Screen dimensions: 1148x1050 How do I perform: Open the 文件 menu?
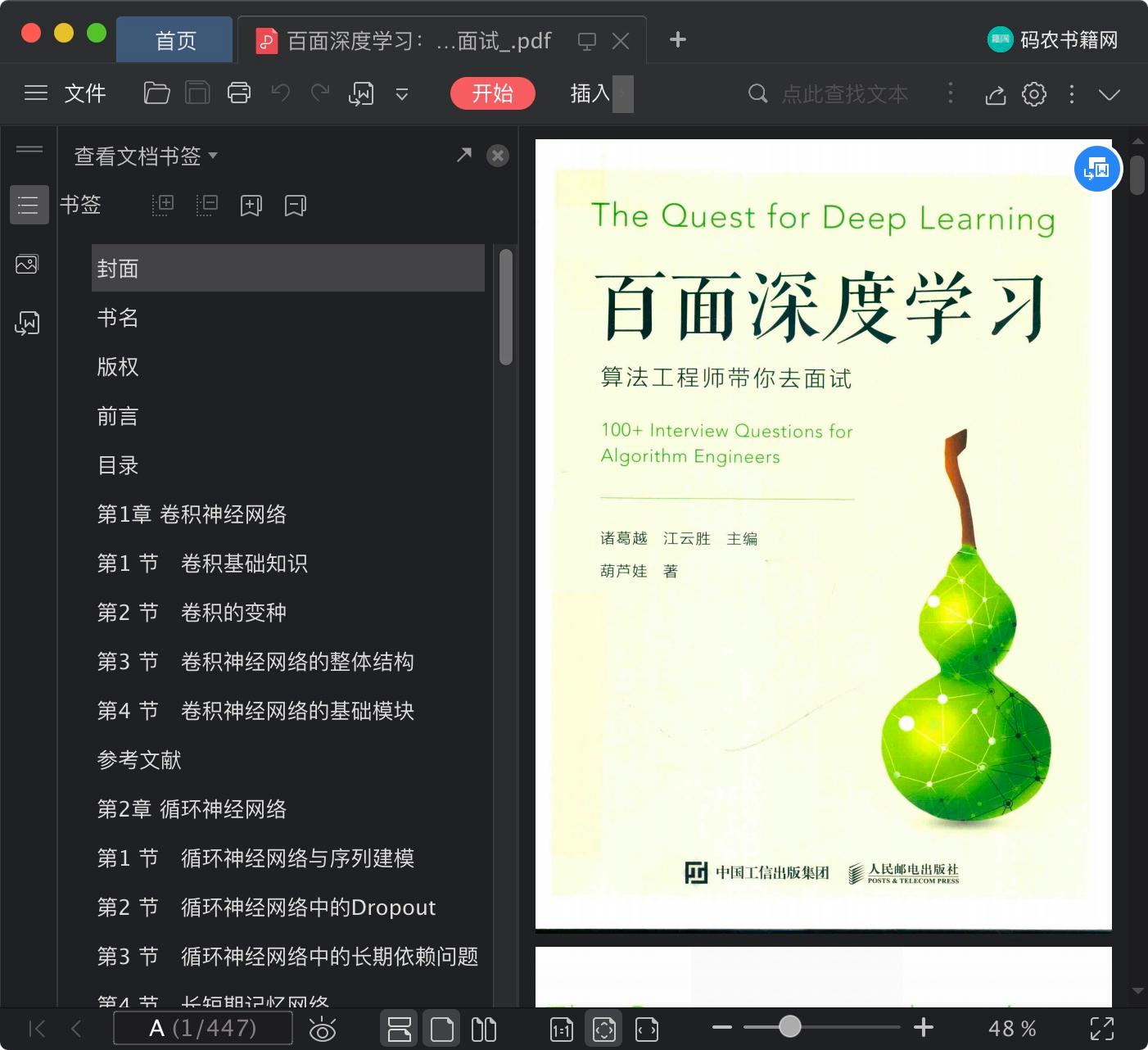(x=85, y=93)
